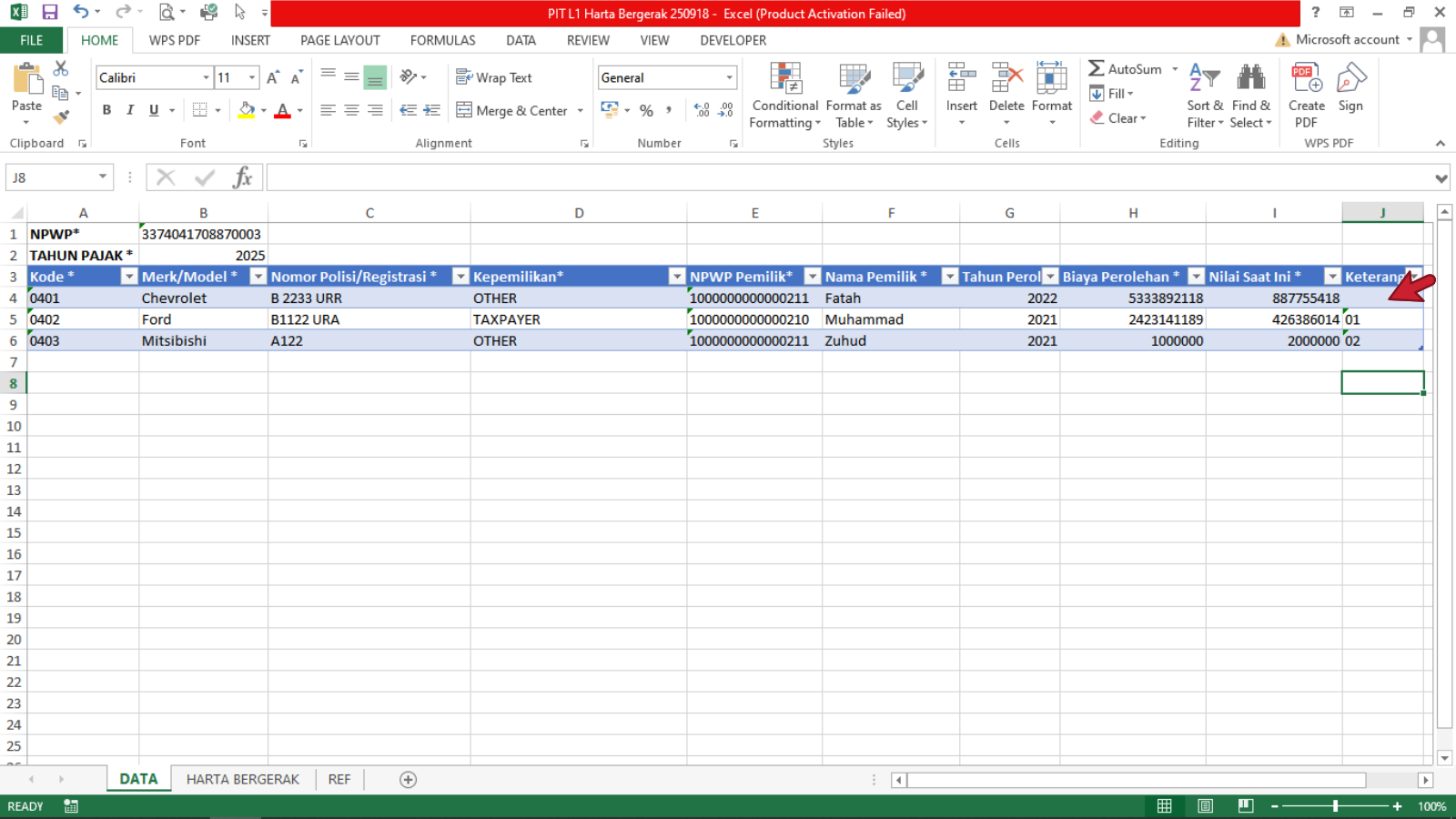
Task: Click the Microsoft account button
Action: point(1346,40)
